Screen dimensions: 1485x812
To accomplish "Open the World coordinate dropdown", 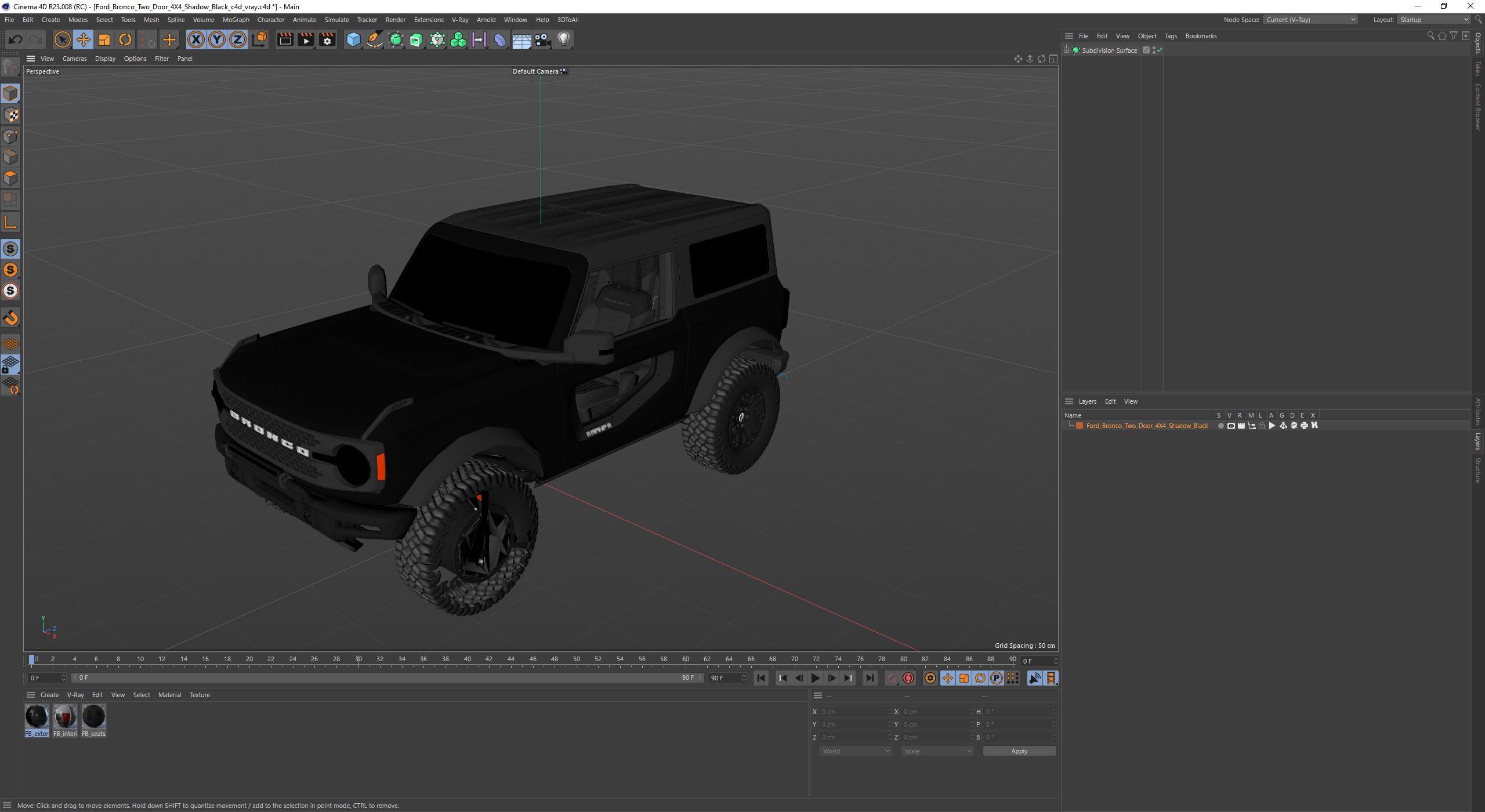I will point(855,751).
